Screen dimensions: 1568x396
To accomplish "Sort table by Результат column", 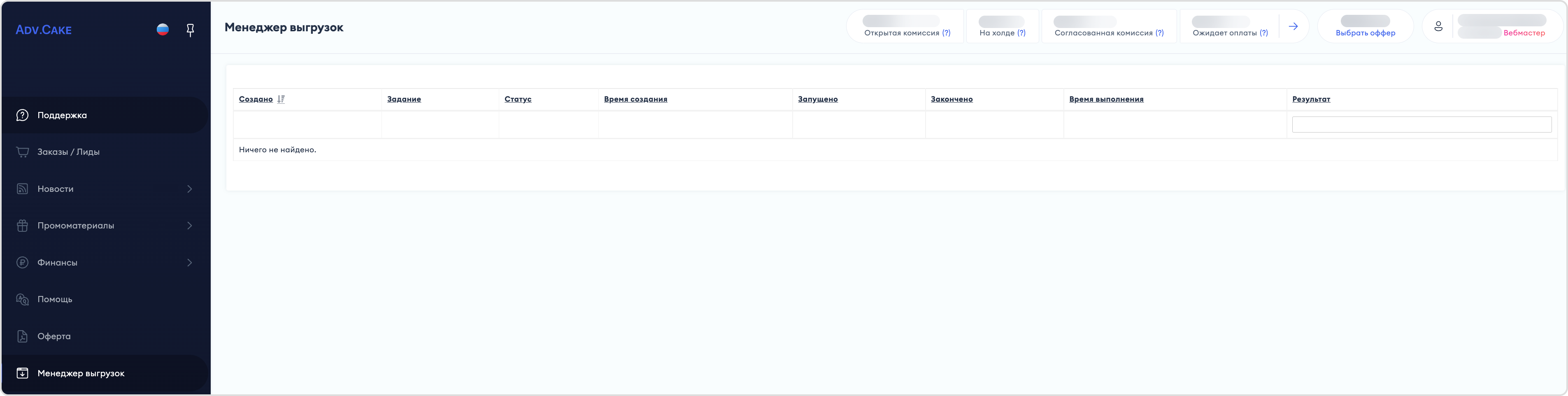I will tap(1311, 99).
